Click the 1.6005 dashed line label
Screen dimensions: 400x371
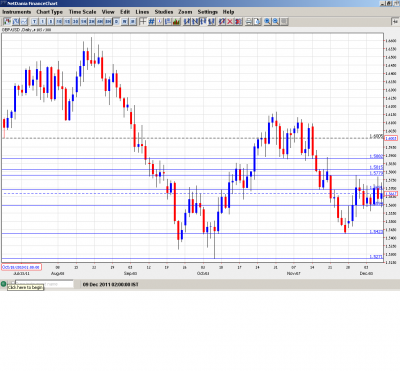pos(376,136)
